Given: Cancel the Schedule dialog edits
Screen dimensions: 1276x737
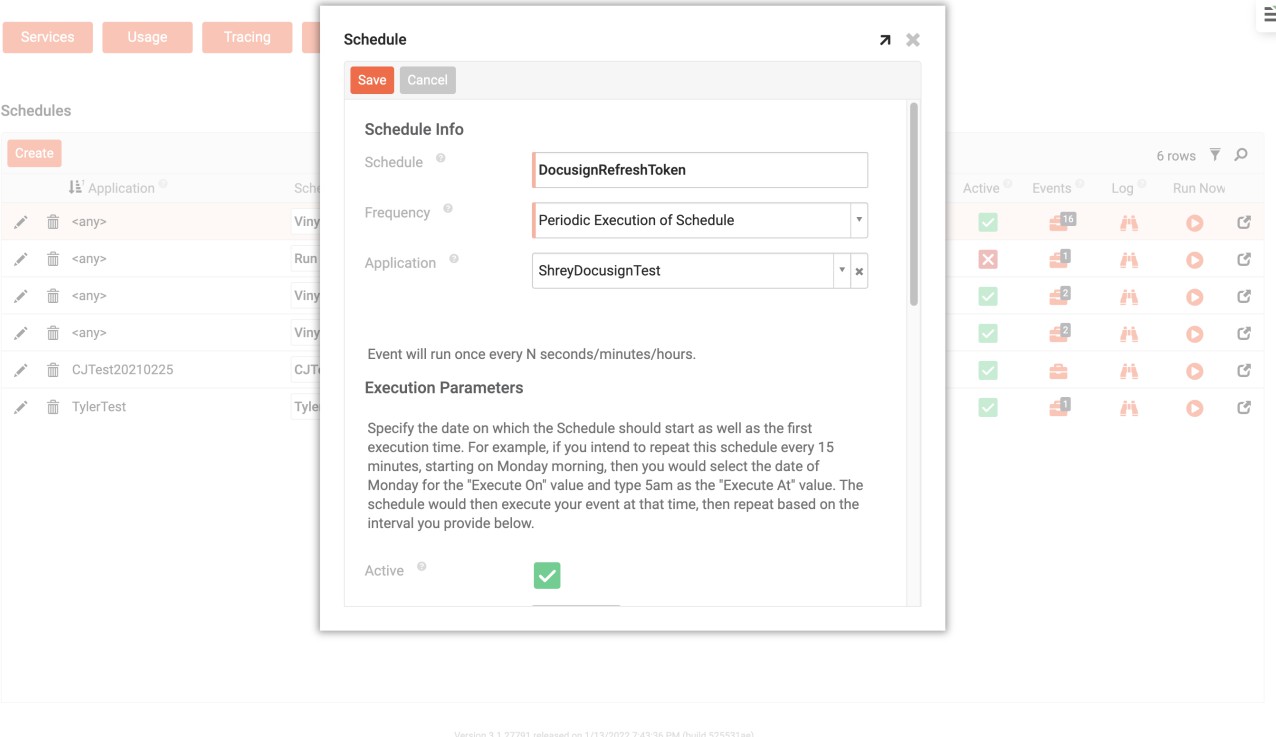Looking at the screenshot, I should point(427,80).
